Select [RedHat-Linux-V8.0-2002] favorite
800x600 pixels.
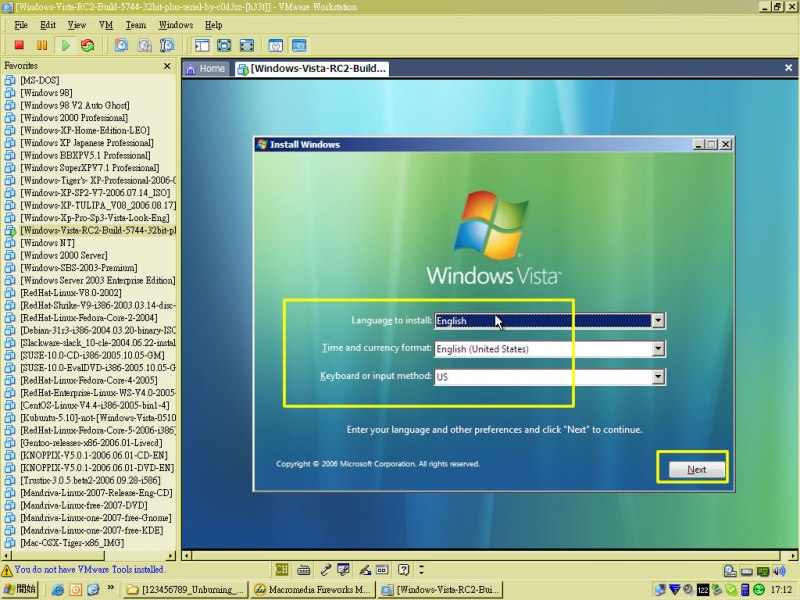tap(71, 293)
